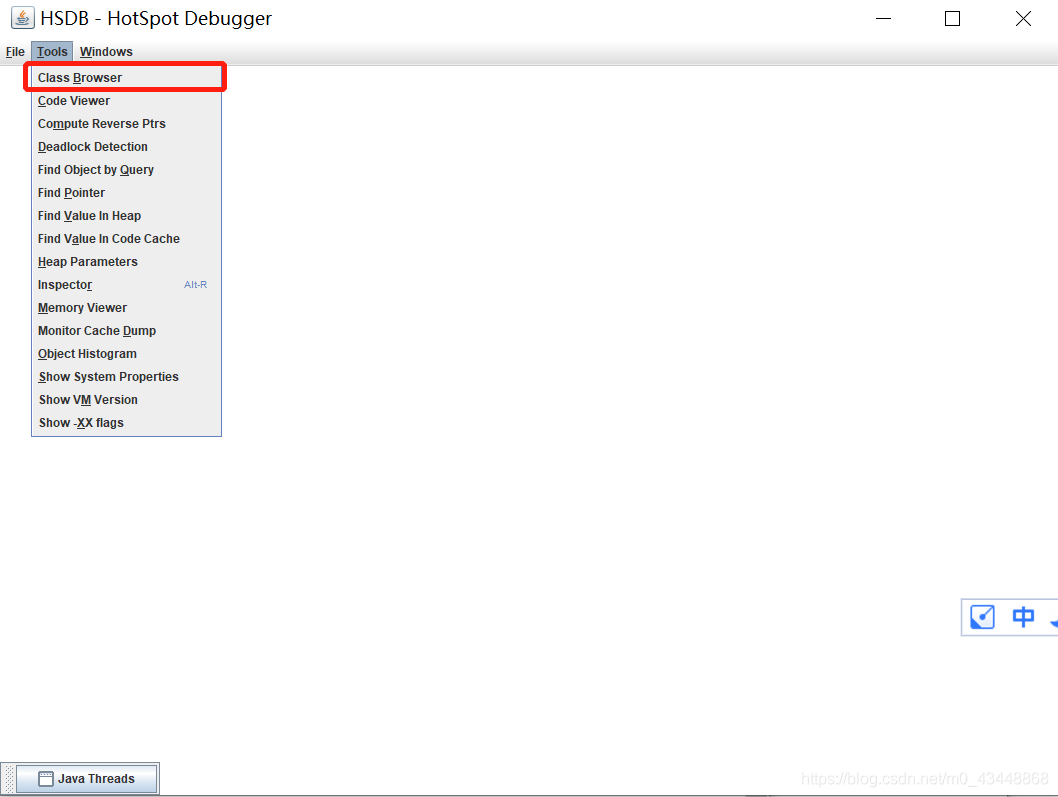Choose Show System Properties
The width and height of the screenshot is (1058, 797).
click(x=126, y=376)
